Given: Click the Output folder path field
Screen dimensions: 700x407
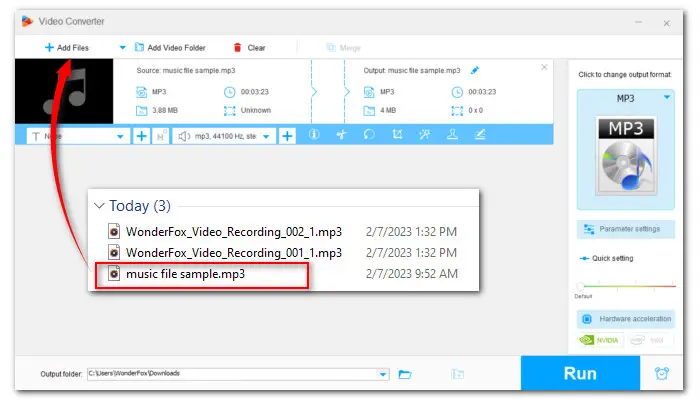Looking at the screenshot, I should coord(233,374).
